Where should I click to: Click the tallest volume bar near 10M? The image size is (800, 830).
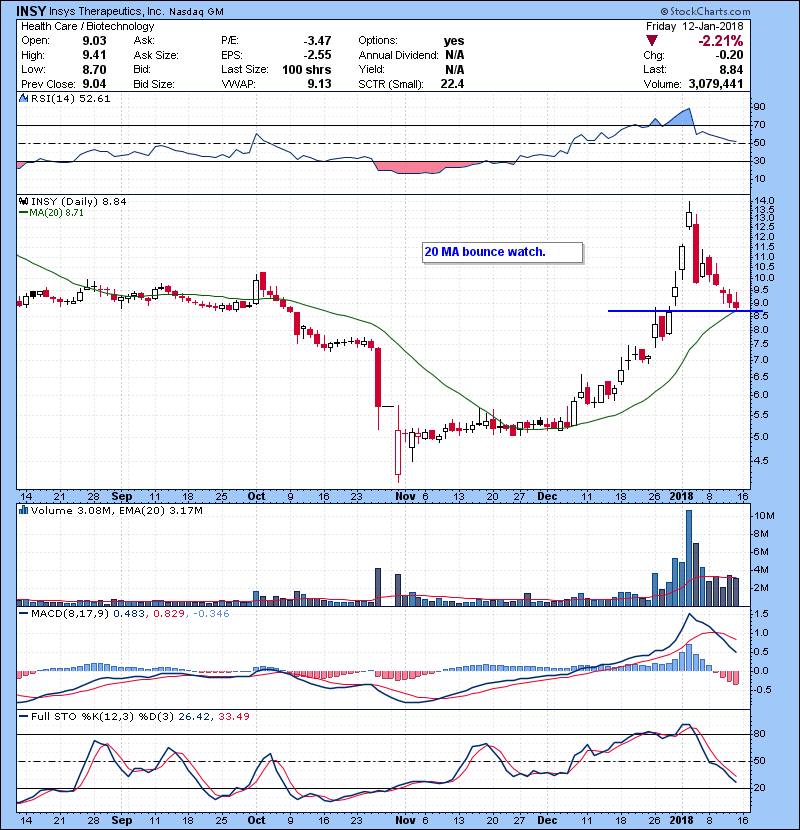pyautogui.click(x=689, y=558)
